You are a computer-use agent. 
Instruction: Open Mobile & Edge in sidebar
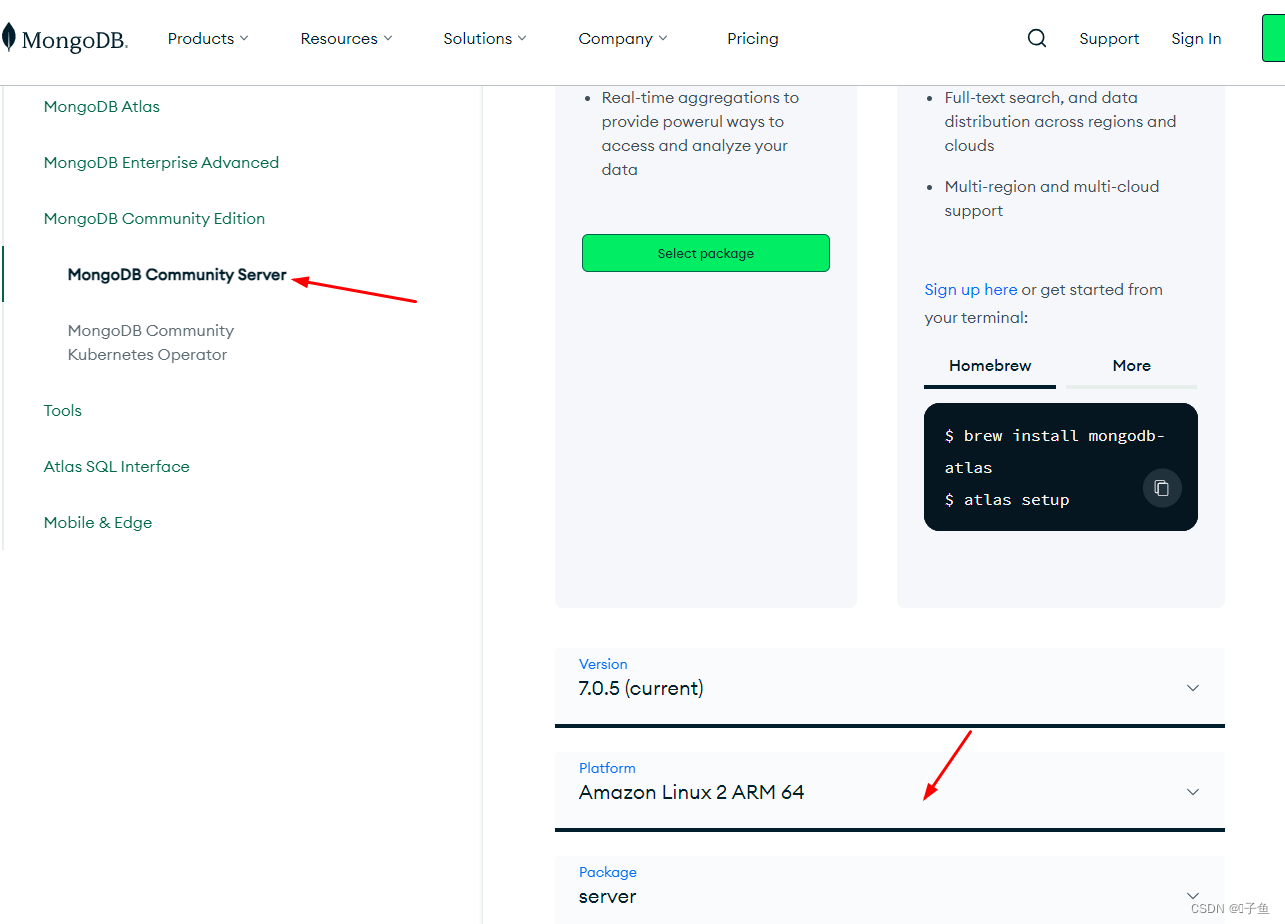point(98,522)
